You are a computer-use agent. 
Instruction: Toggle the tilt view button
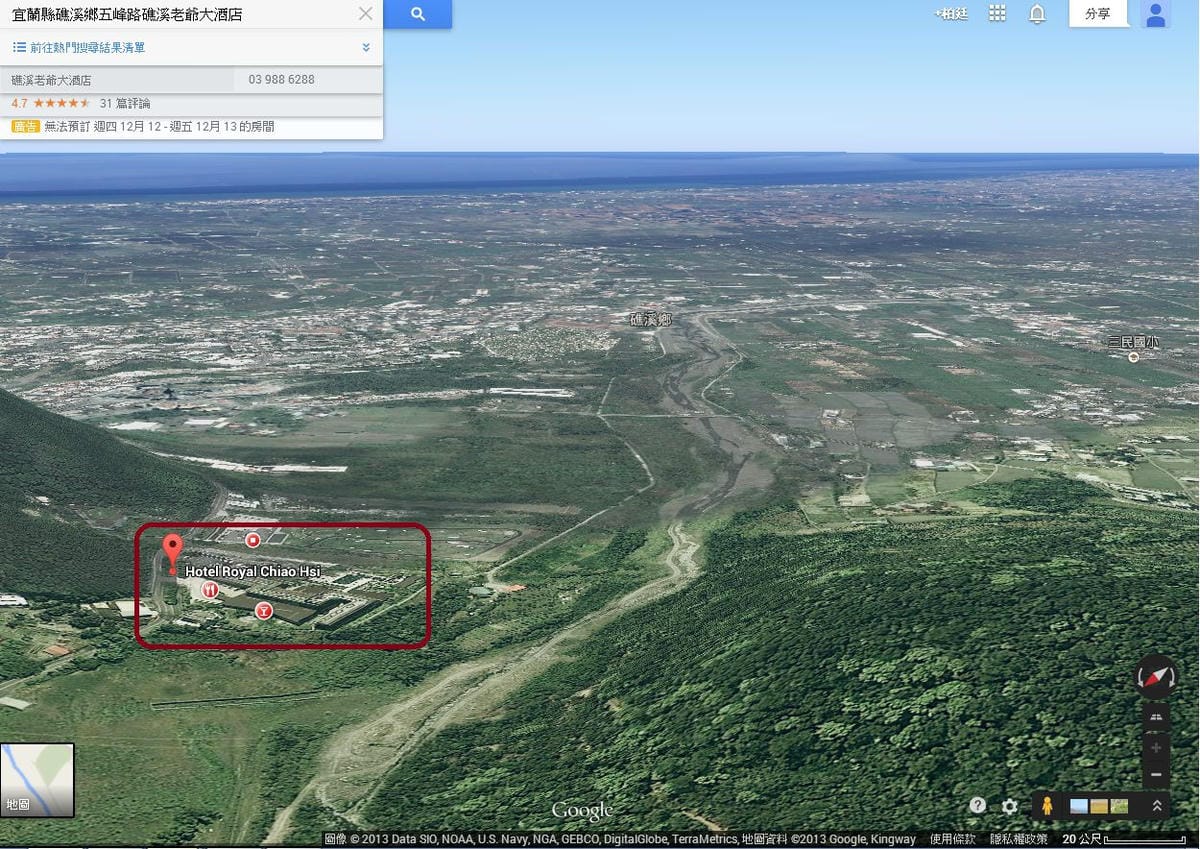[x=1156, y=718]
